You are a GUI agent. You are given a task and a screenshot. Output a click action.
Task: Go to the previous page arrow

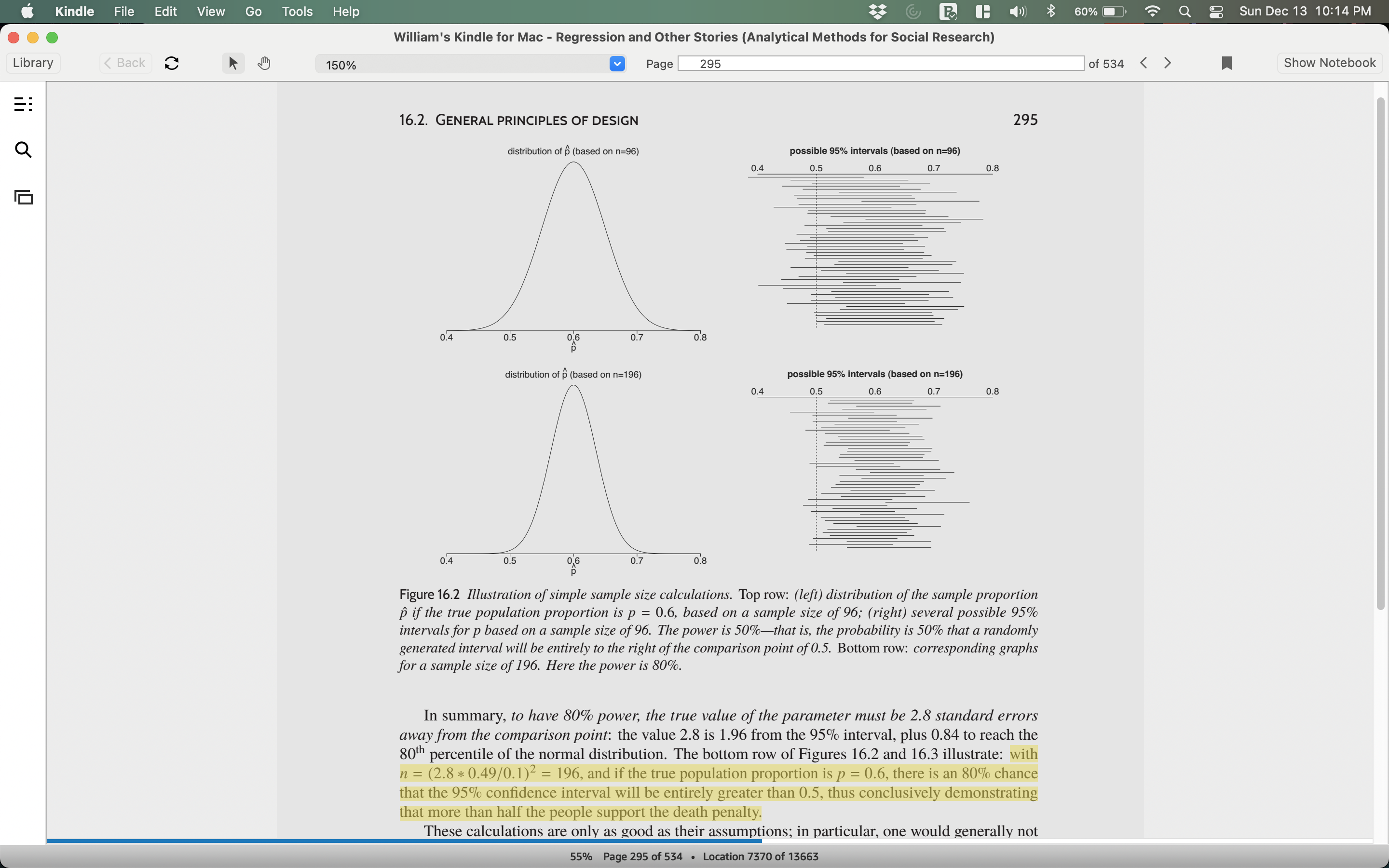[1144, 63]
